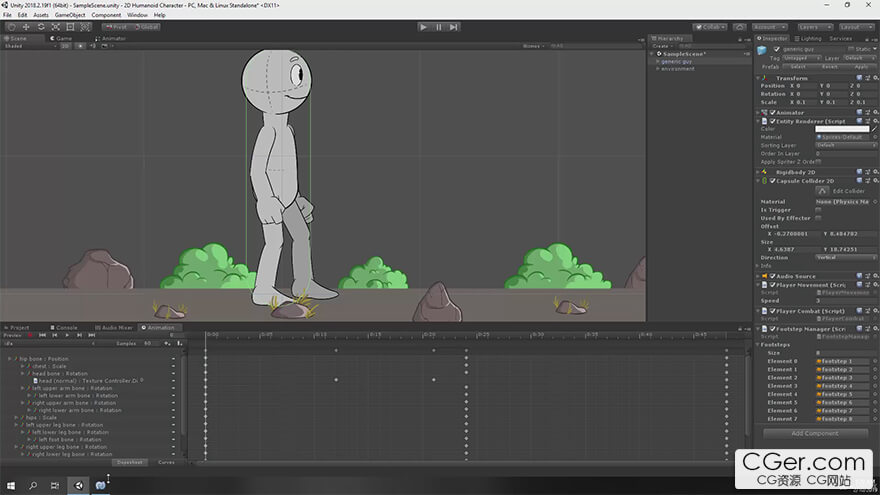The height and width of the screenshot is (495, 880).
Task: Open Task View in taskbar
Action: click(54, 485)
